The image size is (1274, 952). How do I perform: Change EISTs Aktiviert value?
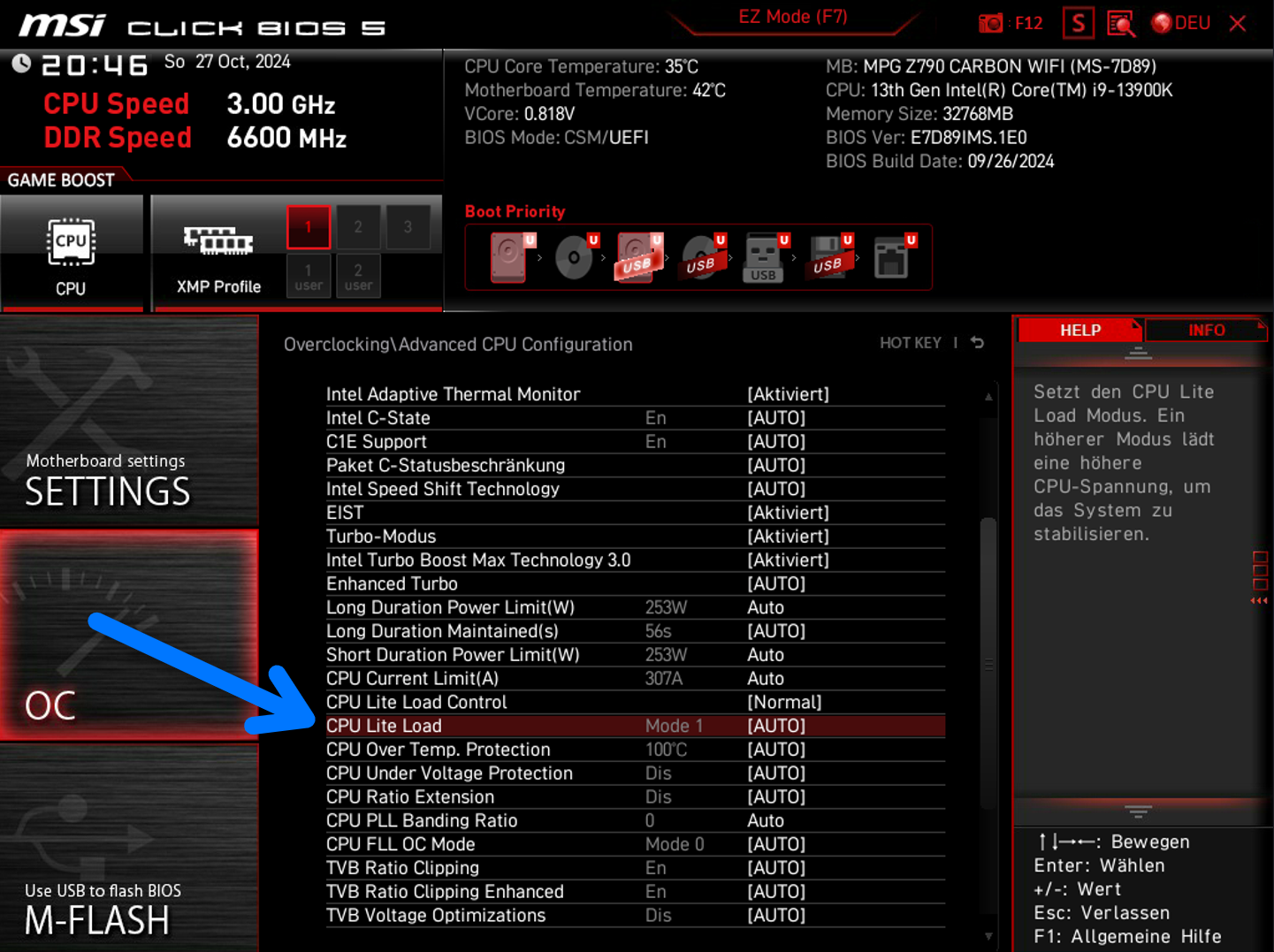[x=788, y=513]
